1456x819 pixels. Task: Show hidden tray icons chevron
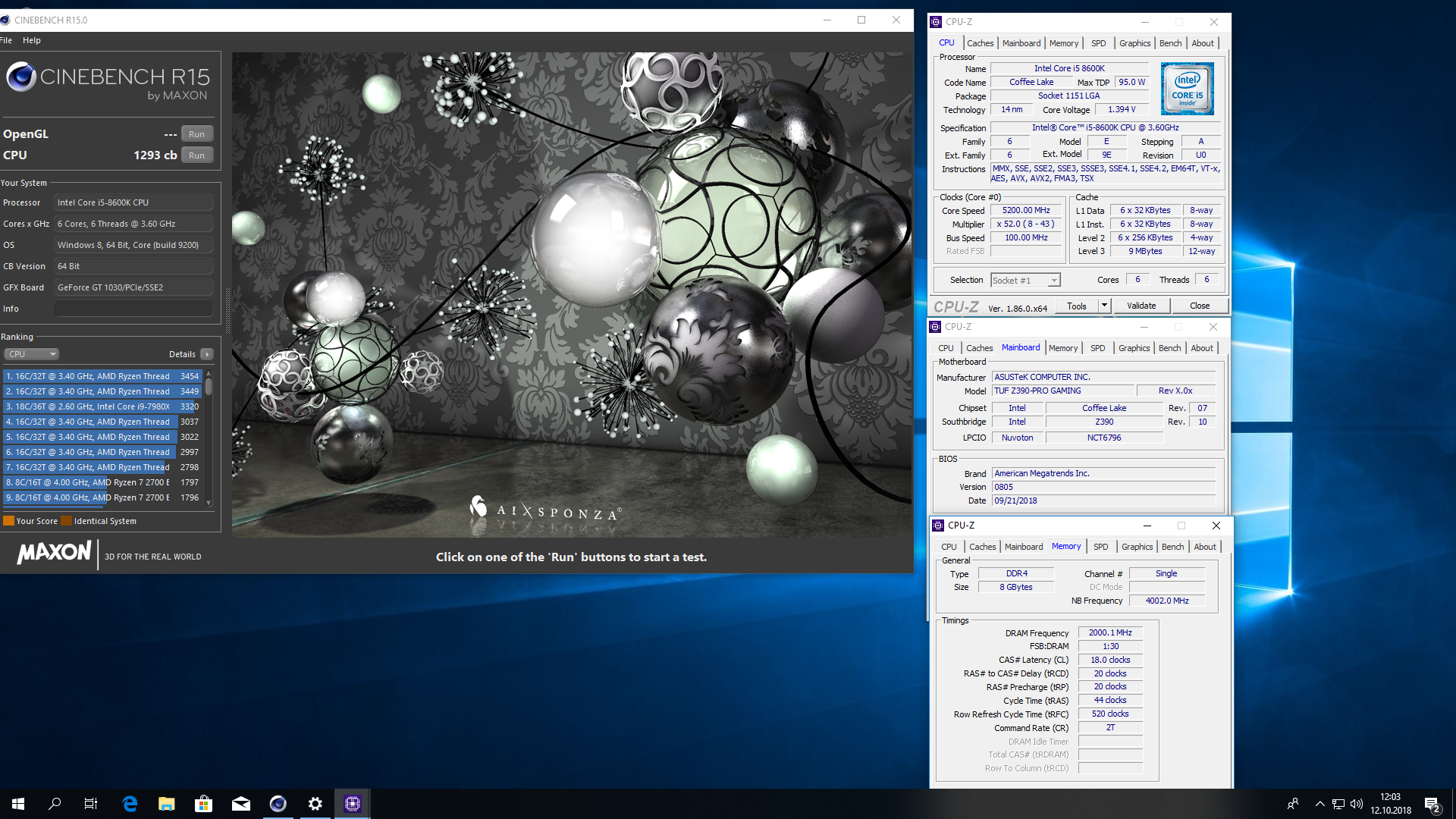(1320, 804)
